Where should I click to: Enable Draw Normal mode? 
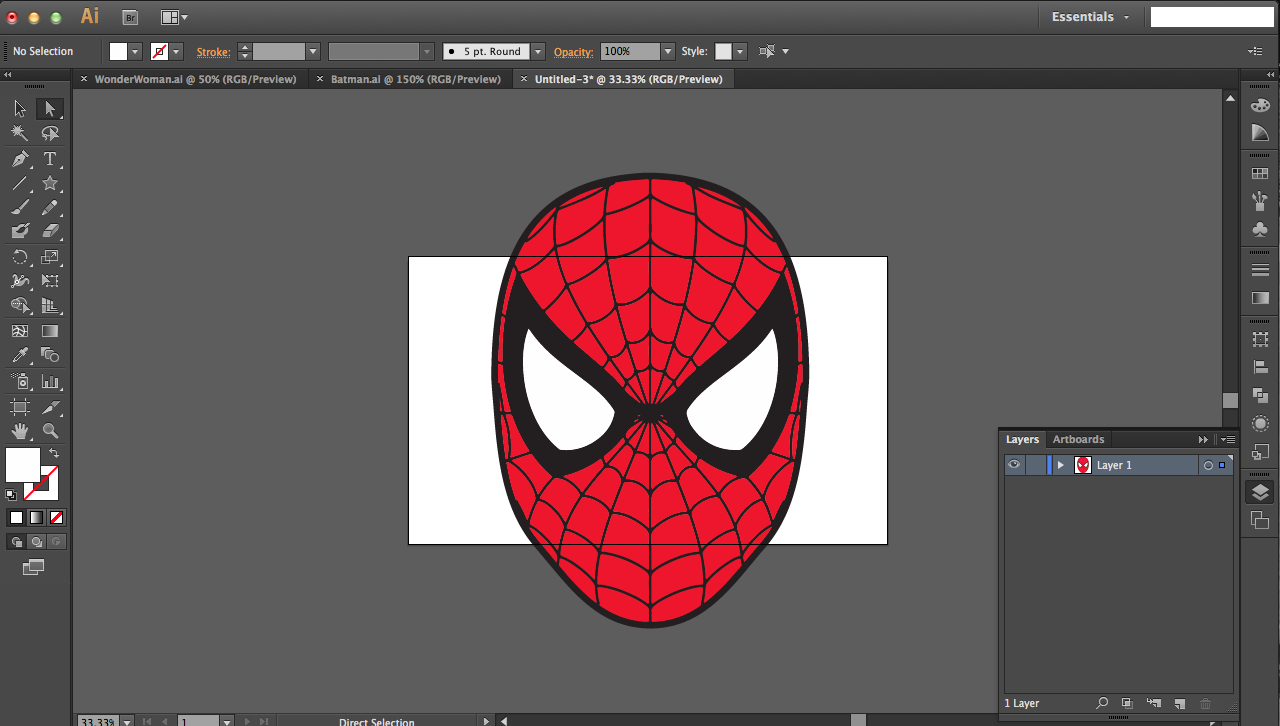click(x=16, y=542)
